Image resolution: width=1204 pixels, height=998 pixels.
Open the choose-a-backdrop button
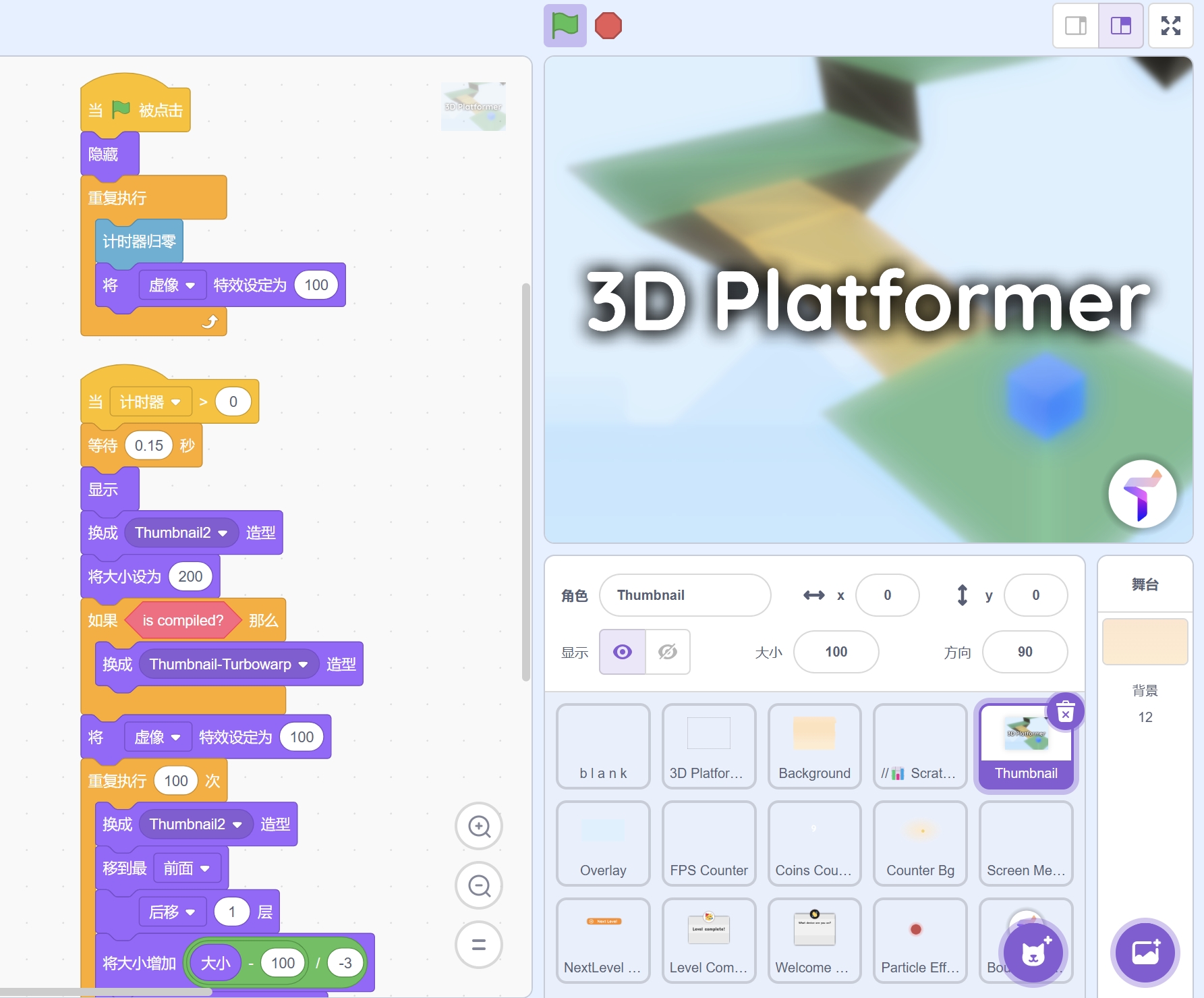point(1145,952)
